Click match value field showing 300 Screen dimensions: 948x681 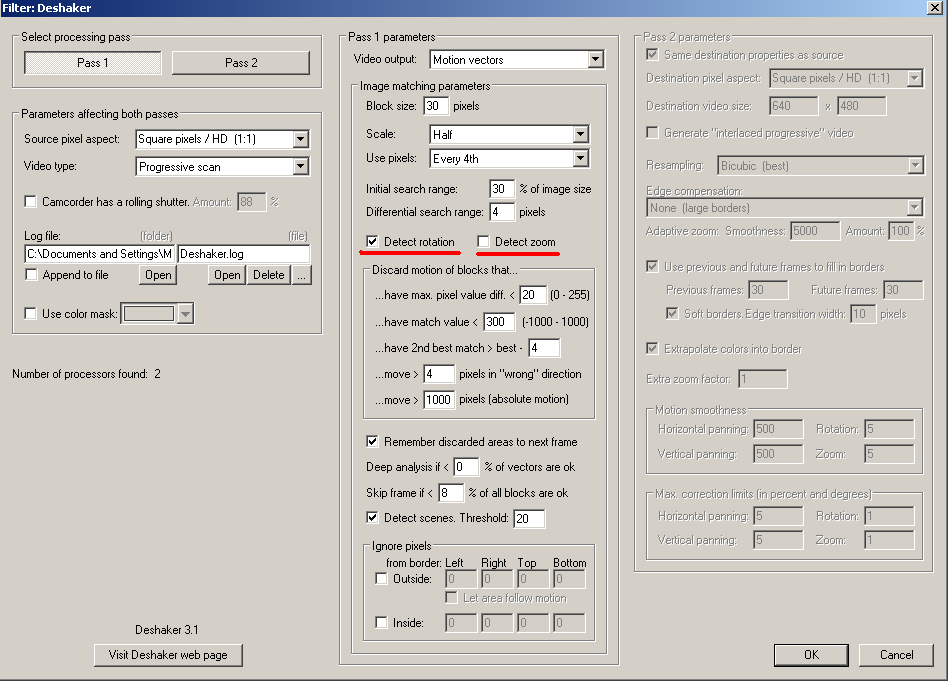499,322
